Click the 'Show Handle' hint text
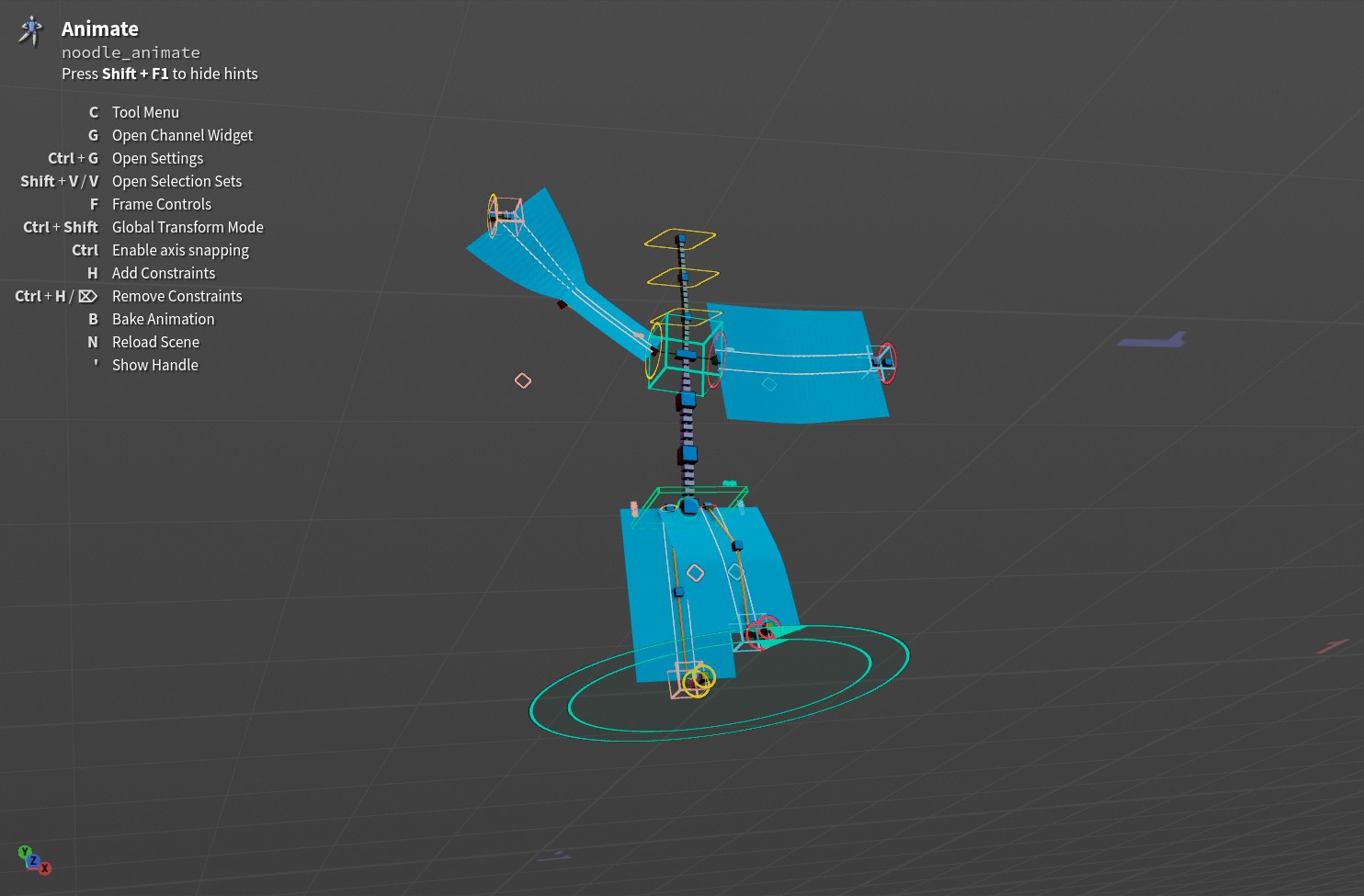Screen dimensions: 1364x896 pyautogui.click(x=154, y=365)
